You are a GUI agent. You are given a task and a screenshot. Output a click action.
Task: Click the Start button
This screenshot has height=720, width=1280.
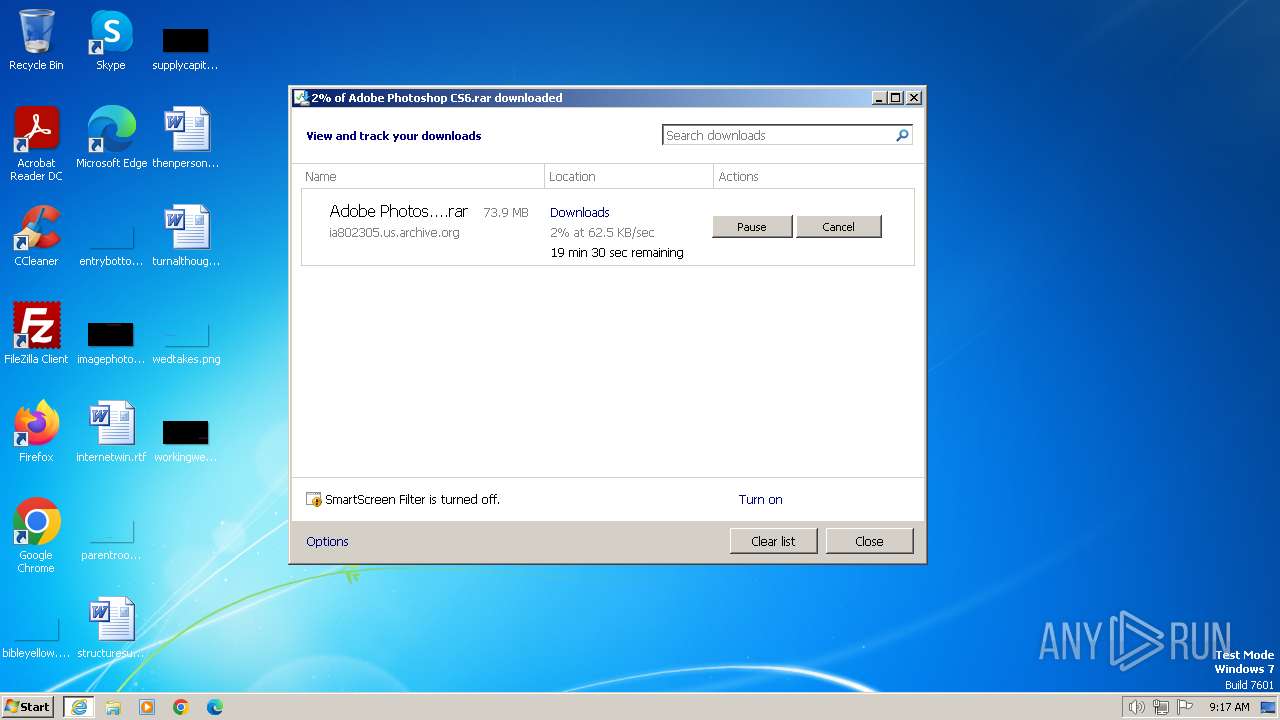coord(28,707)
